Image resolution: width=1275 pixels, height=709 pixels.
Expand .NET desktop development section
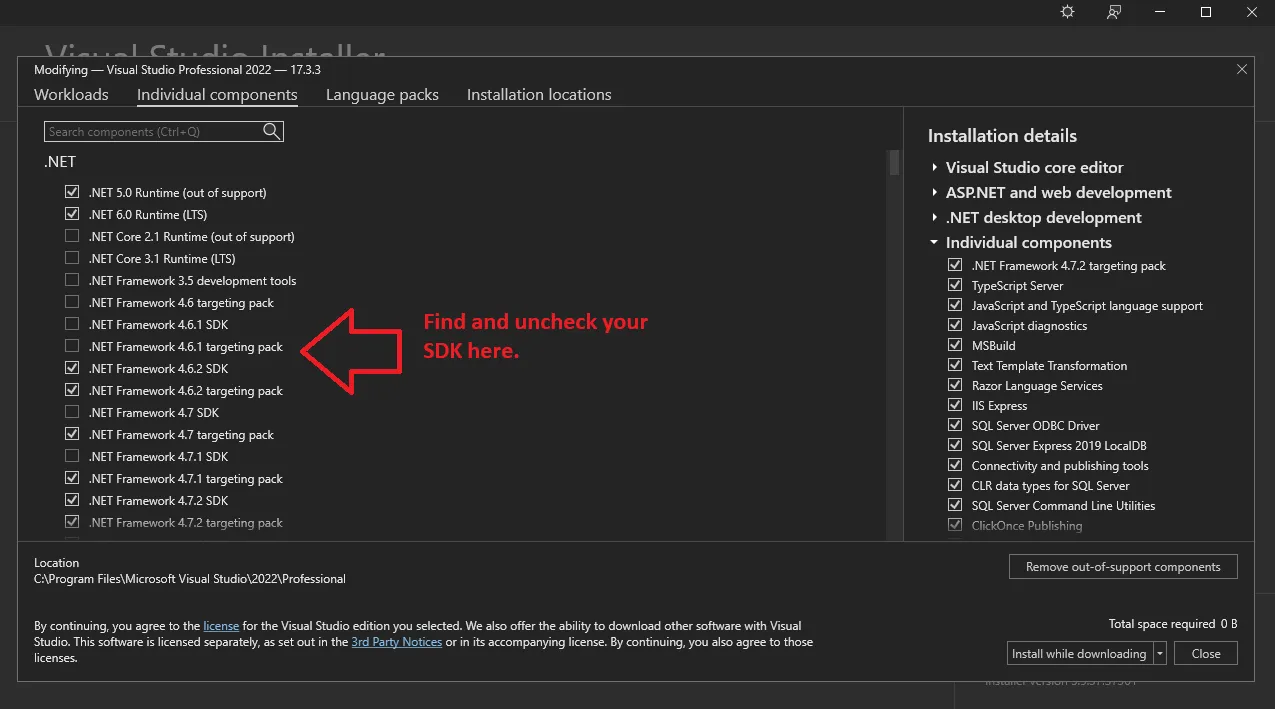tap(934, 217)
